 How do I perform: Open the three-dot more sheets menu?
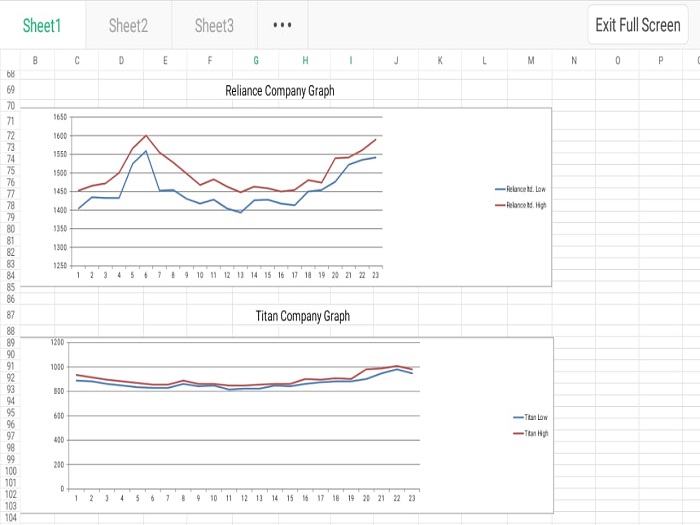[x=283, y=25]
